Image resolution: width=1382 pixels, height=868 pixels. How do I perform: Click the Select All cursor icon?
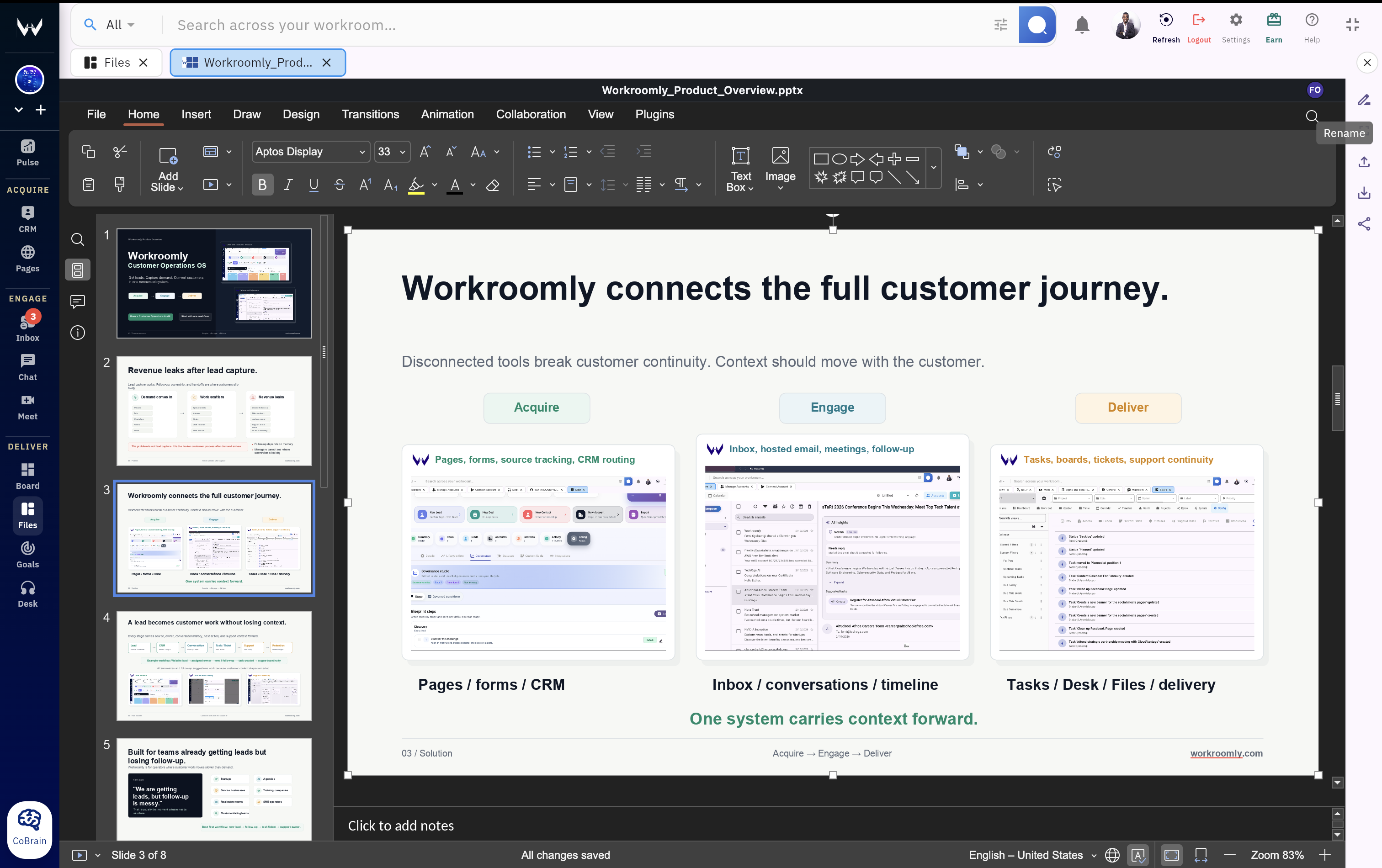pos(1054,185)
